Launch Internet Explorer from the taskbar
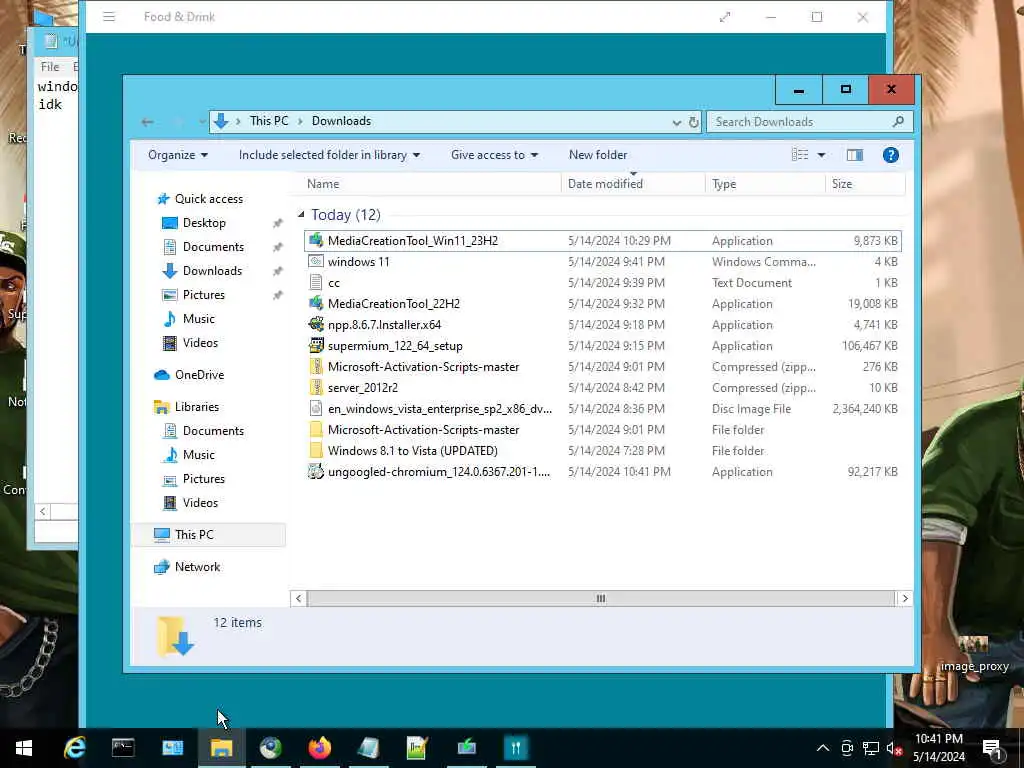 (74, 748)
